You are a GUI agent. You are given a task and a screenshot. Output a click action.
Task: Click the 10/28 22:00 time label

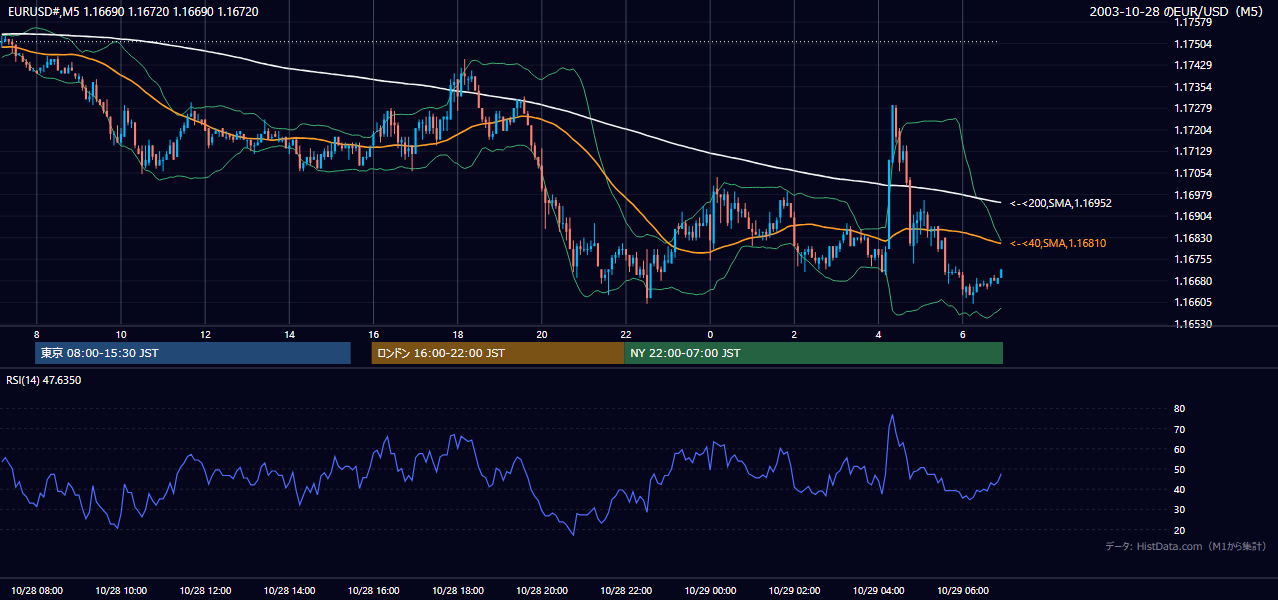point(626,591)
